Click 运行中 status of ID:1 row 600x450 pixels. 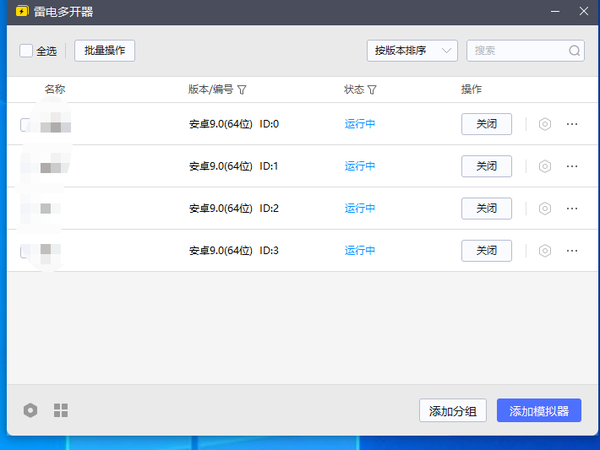click(x=360, y=166)
